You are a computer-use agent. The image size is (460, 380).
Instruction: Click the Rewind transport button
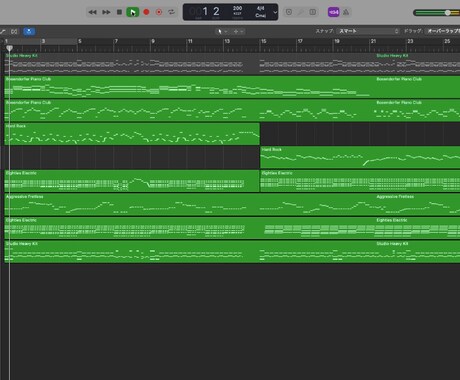coord(92,12)
